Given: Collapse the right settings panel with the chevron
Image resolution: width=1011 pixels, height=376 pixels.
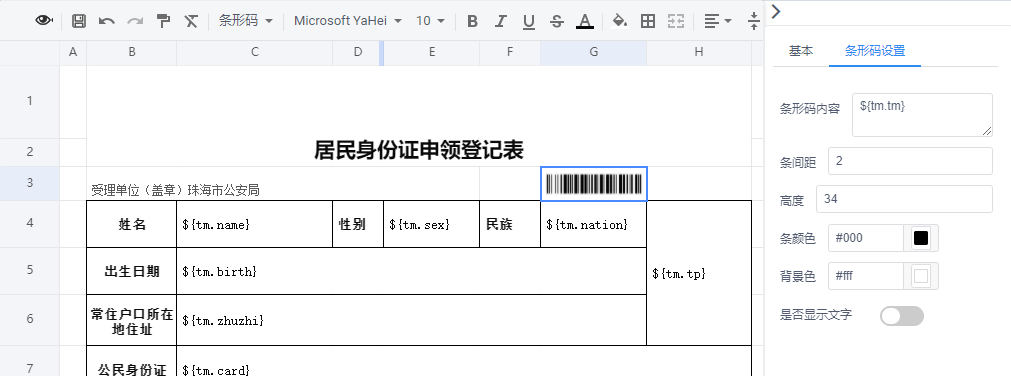Looking at the screenshot, I should tap(776, 12).
